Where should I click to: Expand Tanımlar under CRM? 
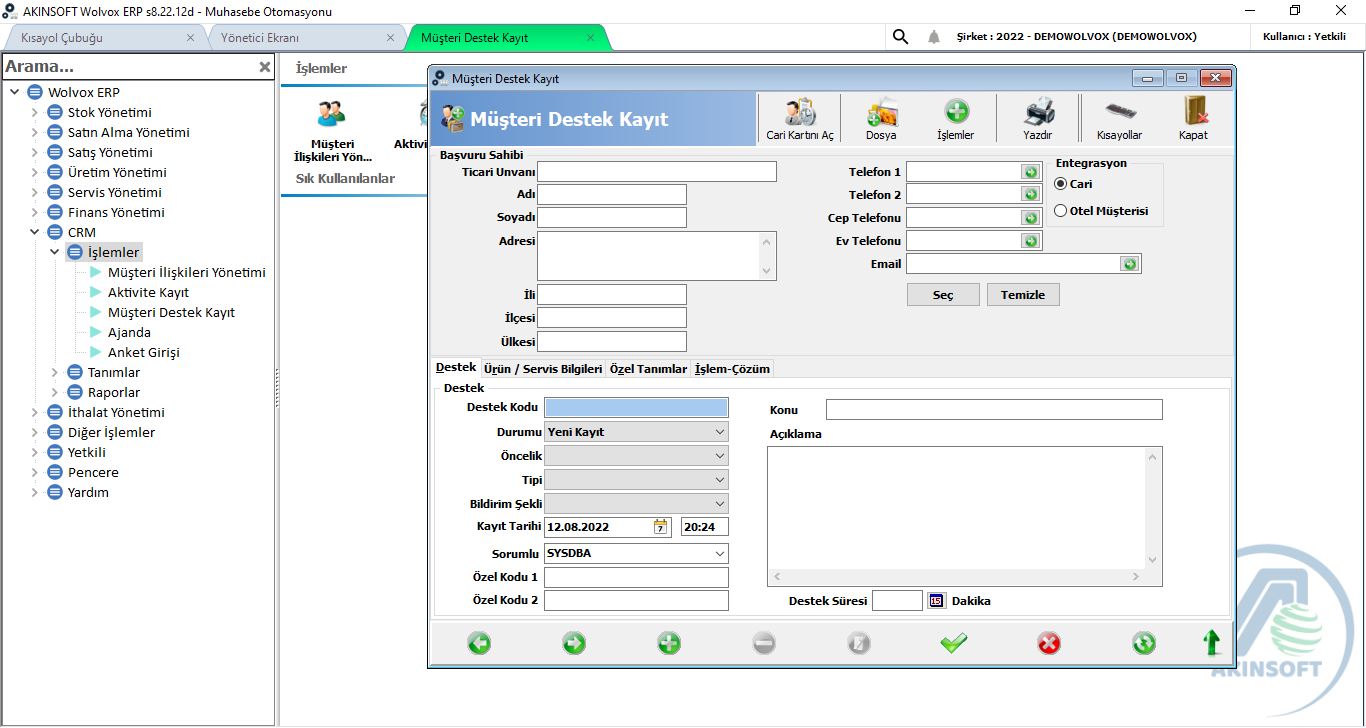tap(54, 372)
